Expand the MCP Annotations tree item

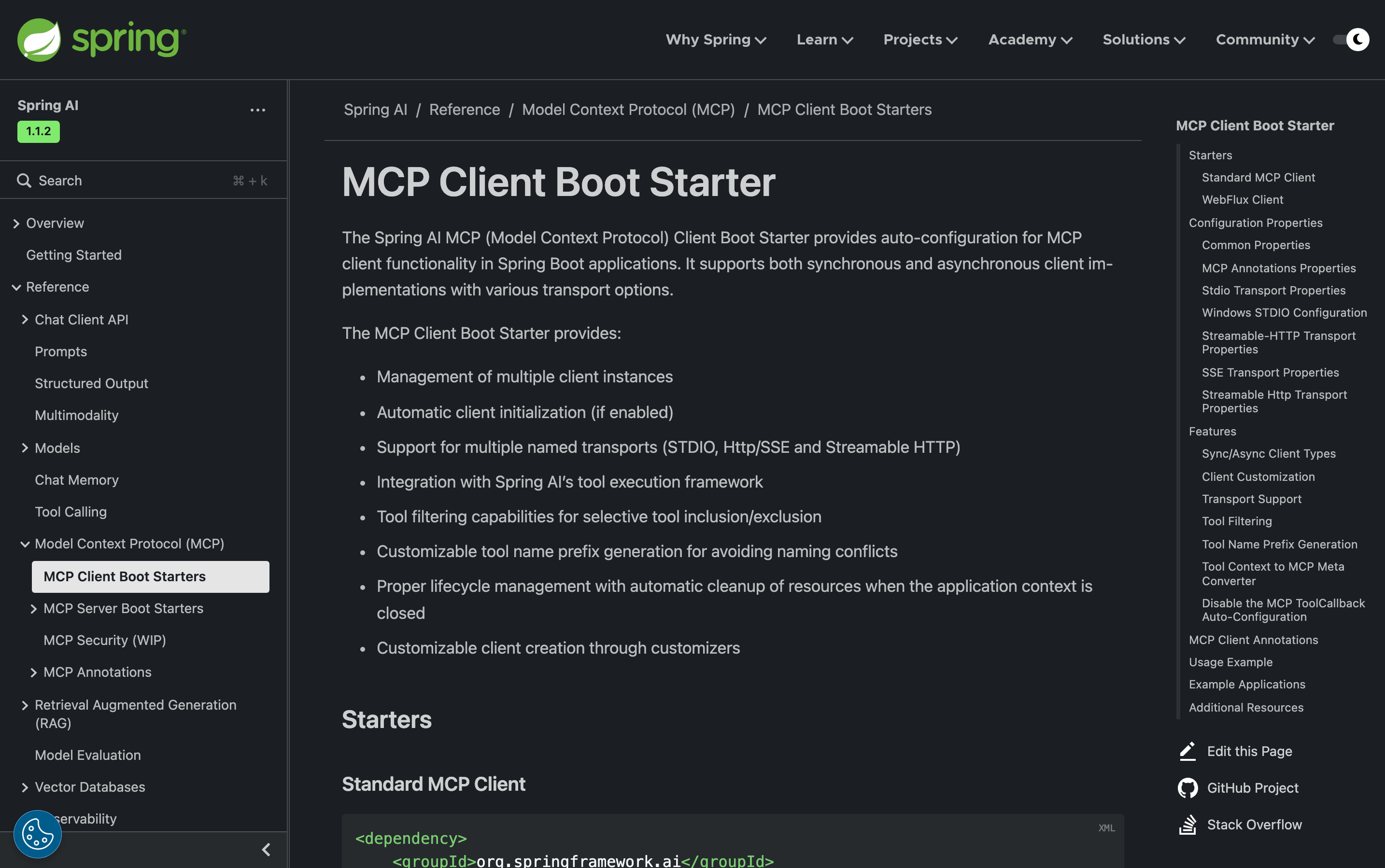(x=33, y=672)
